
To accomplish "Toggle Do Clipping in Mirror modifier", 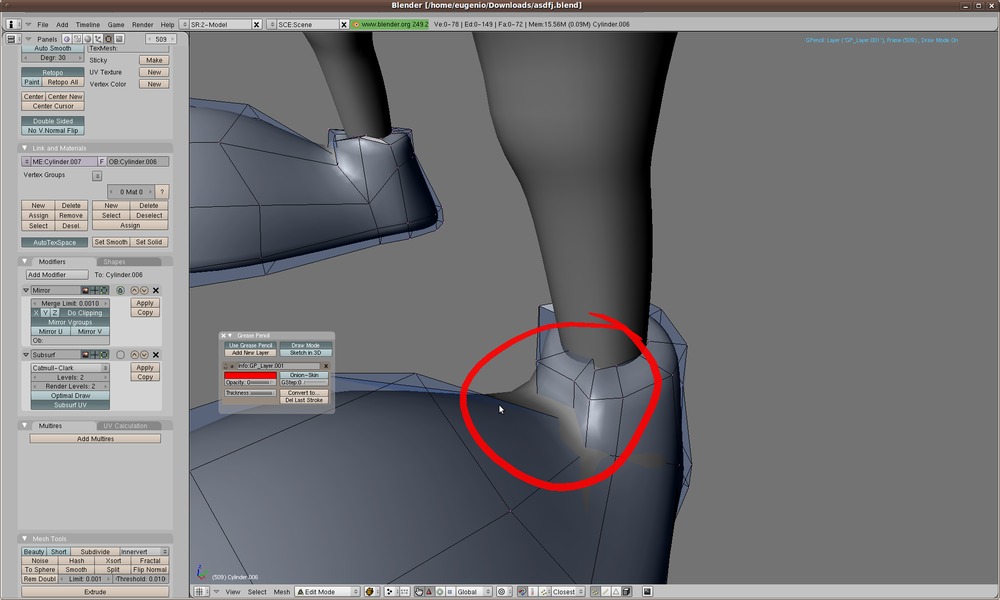I will click(85, 313).
